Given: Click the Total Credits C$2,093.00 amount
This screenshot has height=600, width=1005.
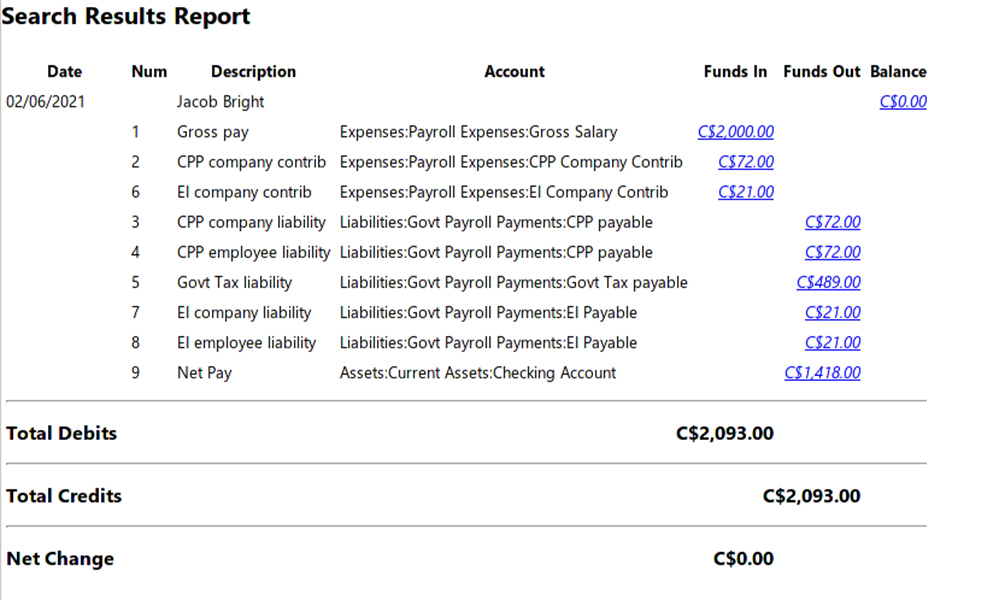Looking at the screenshot, I should 811,496.
